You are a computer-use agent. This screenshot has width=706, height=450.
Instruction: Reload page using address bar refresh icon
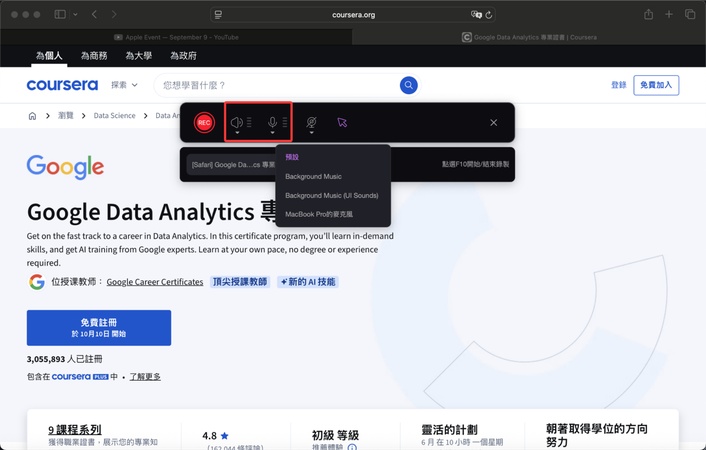pos(488,15)
